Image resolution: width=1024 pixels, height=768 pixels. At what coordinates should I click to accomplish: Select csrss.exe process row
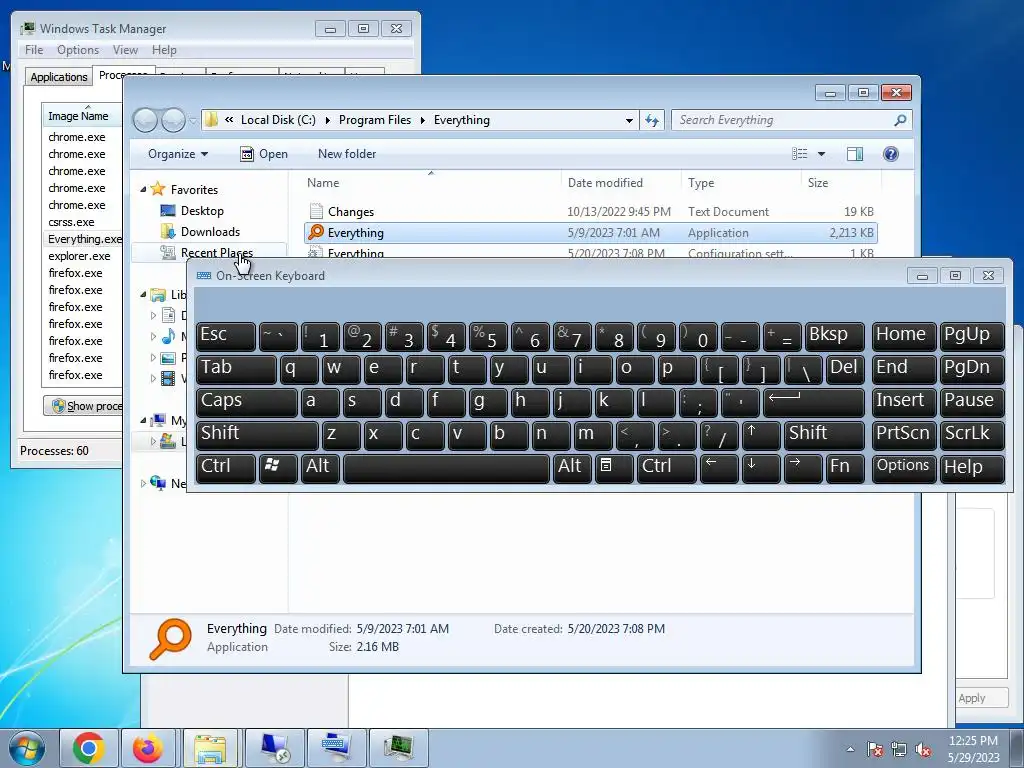pos(83,222)
